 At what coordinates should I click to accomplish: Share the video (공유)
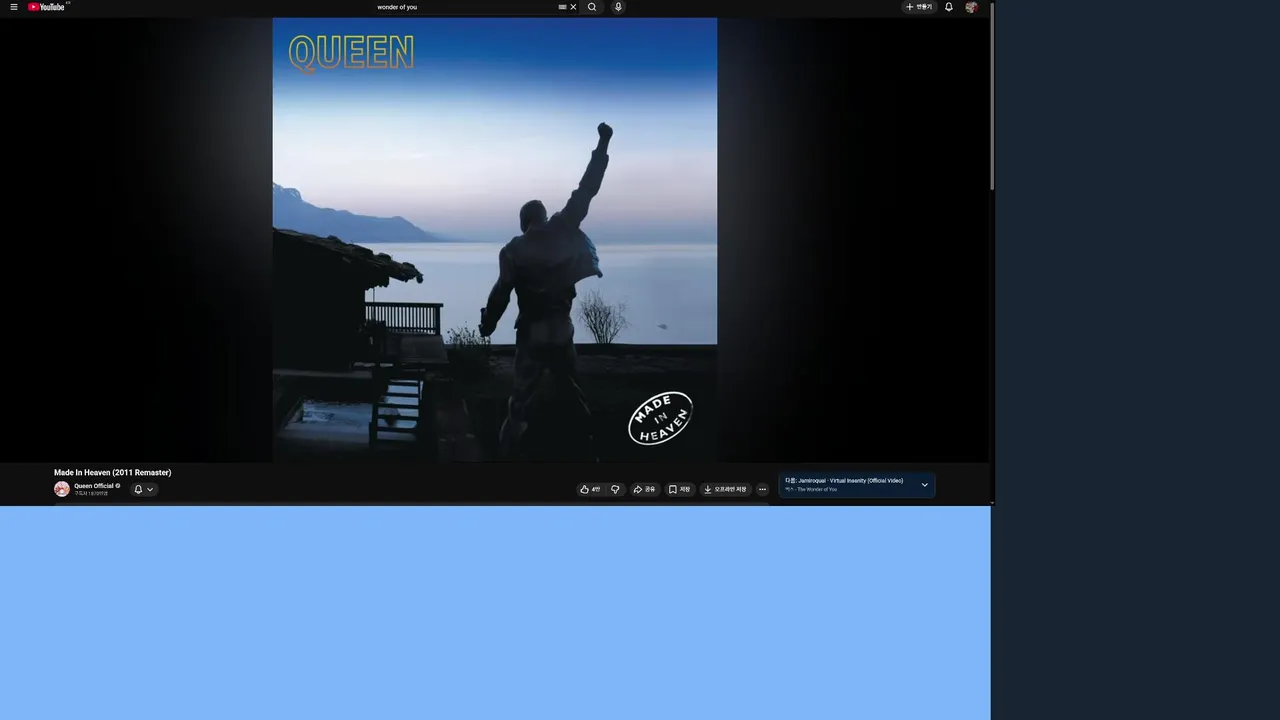[645, 489]
